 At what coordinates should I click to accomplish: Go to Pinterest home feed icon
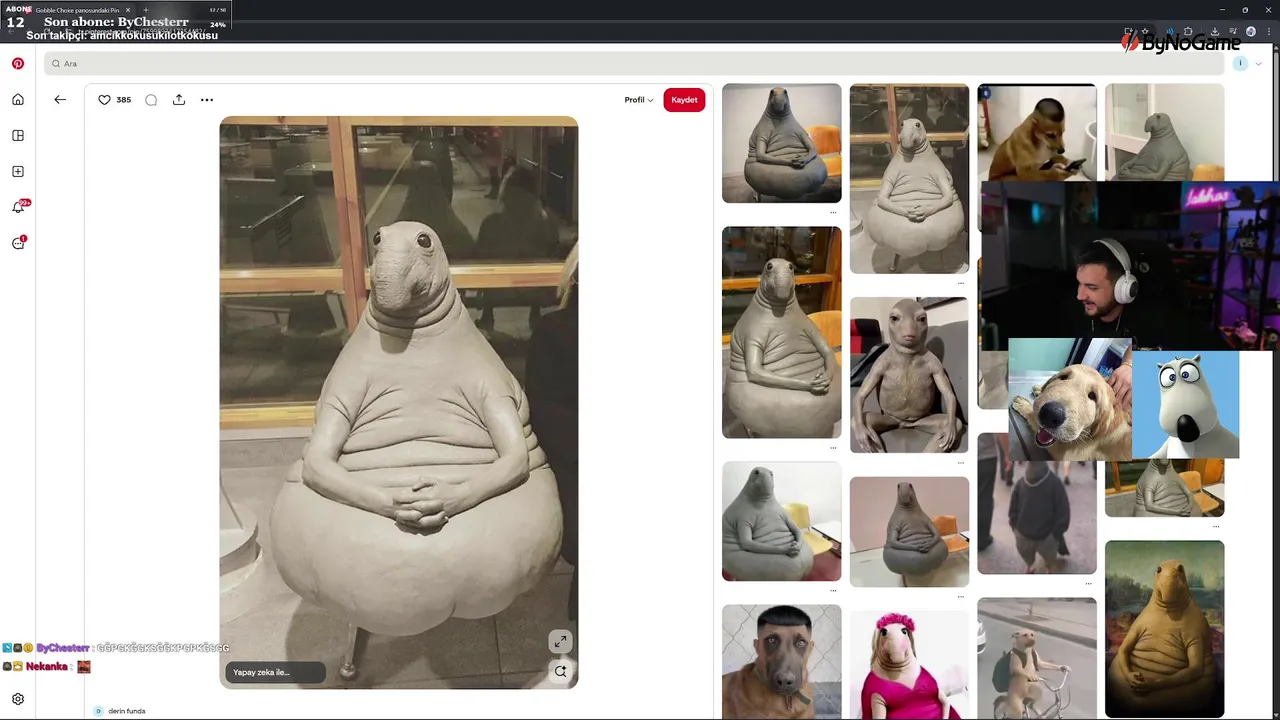pos(18,99)
